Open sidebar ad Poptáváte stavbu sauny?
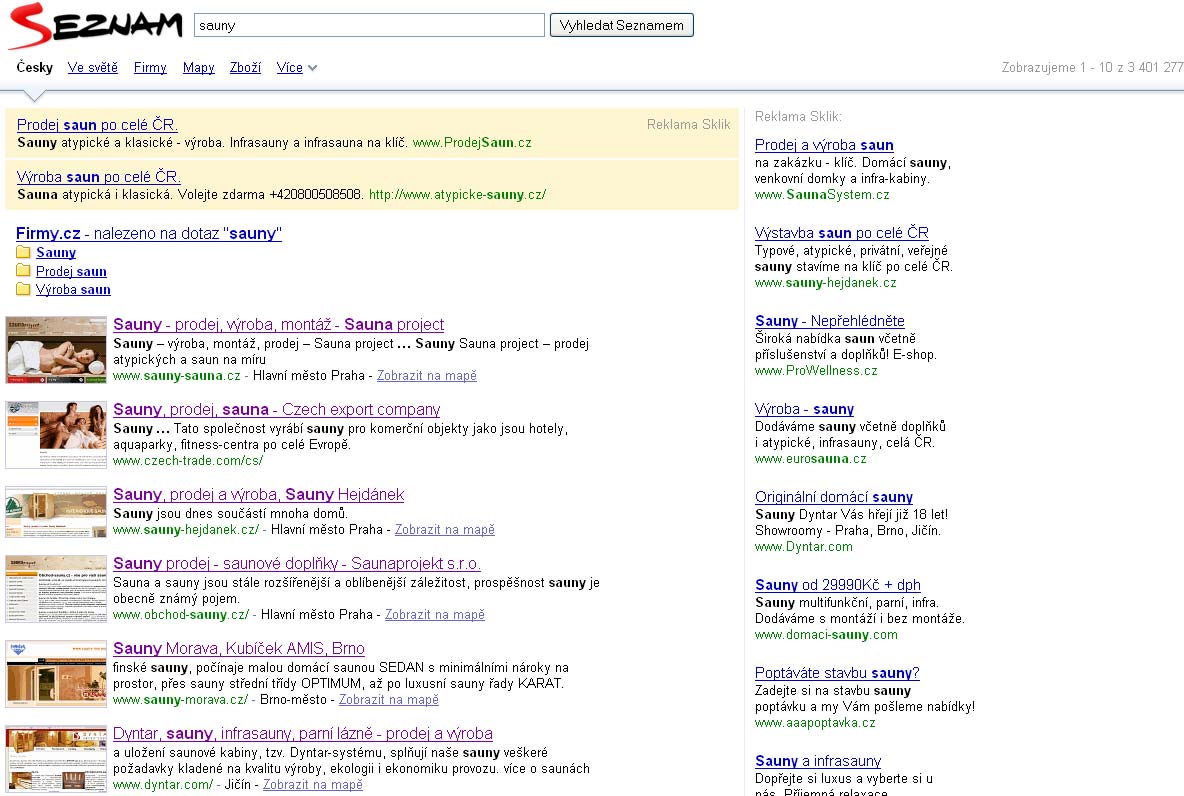Image resolution: width=1184 pixels, height=796 pixels. pyautogui.click(x=837, y=673)
